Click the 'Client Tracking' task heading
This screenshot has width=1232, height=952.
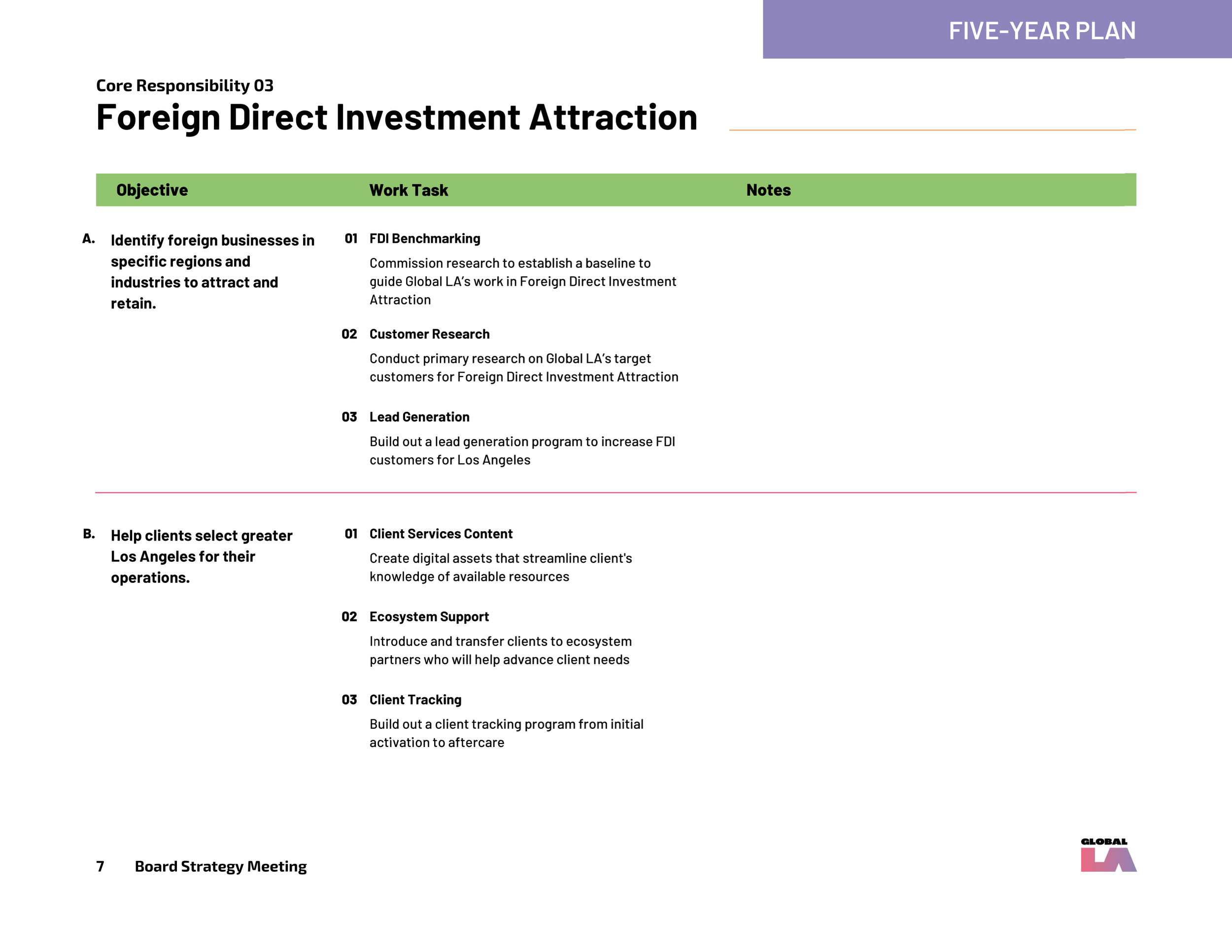pos(415,699)
